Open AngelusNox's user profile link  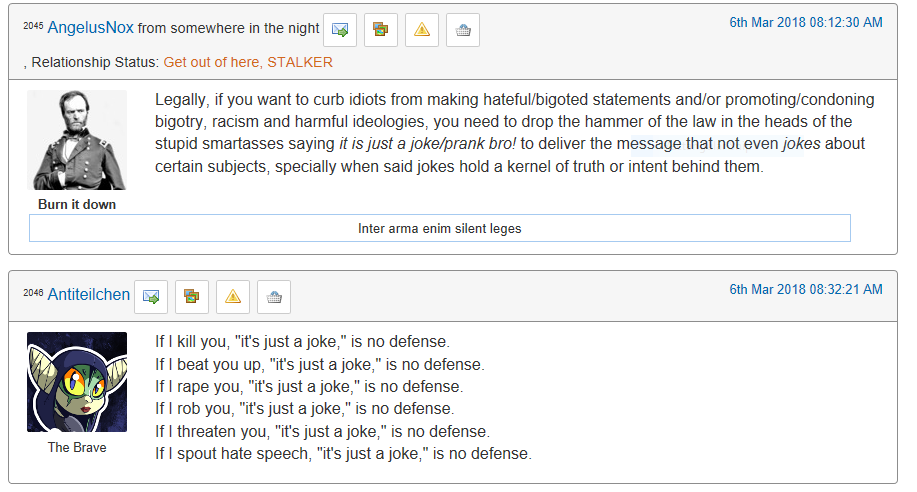(91, 27)
